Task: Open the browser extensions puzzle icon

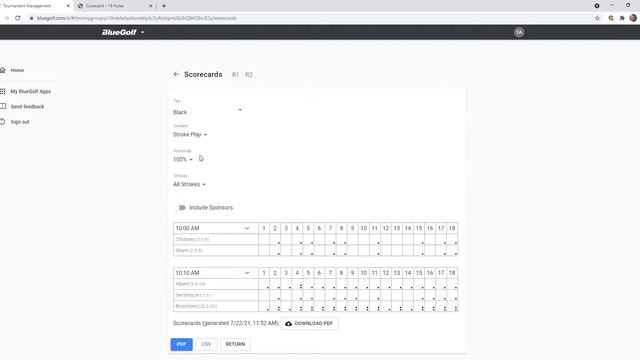Action: tap(622, 18)
